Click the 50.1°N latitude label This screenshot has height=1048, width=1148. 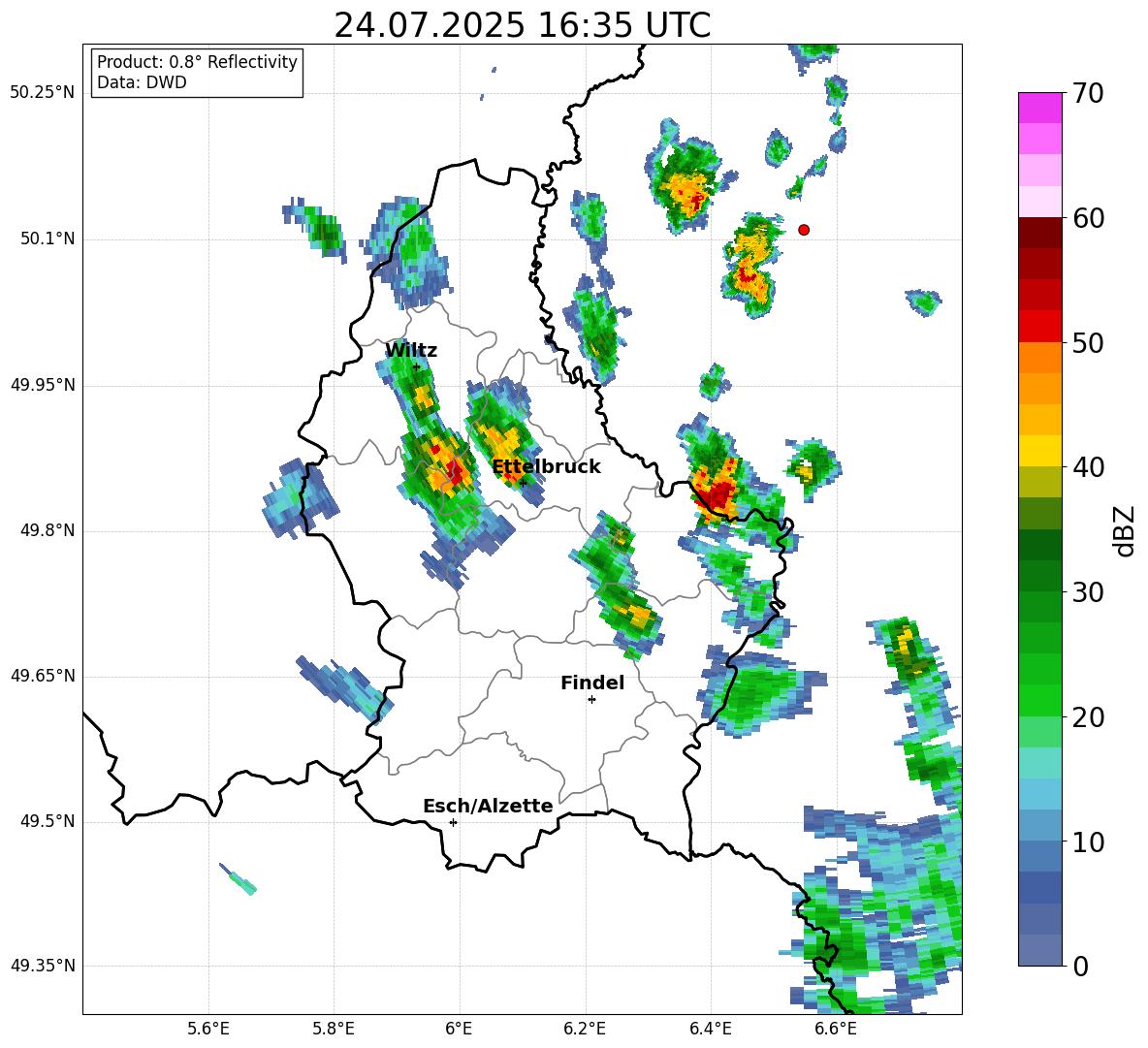(48, 238)
